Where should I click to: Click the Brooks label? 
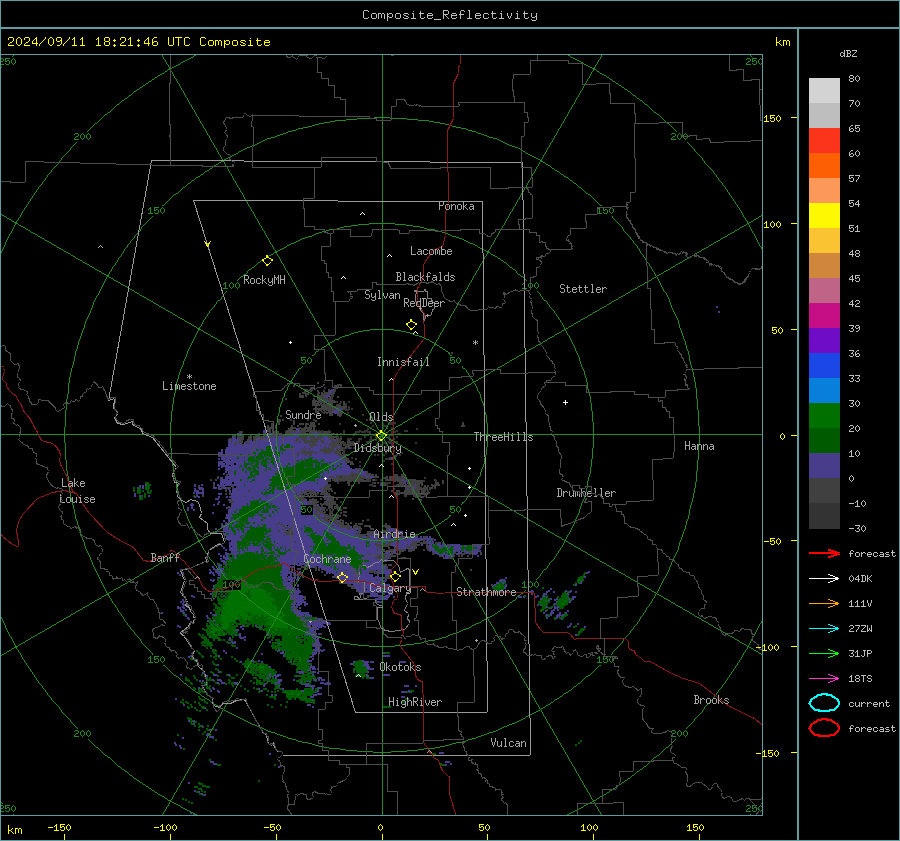(x=711, y=700)
